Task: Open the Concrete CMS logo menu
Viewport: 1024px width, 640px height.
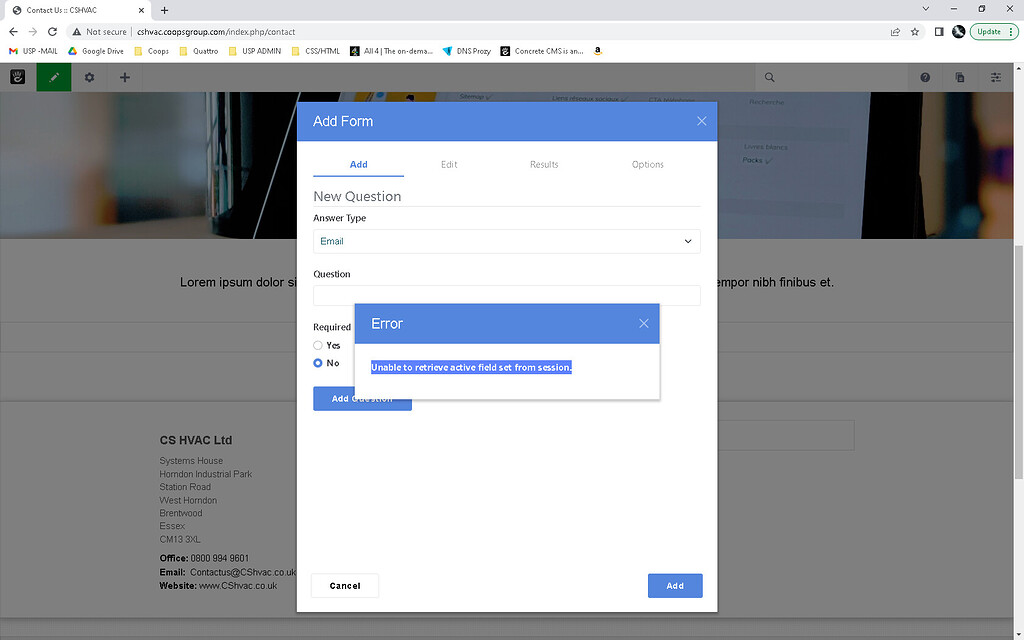Action: click(16, 77)
